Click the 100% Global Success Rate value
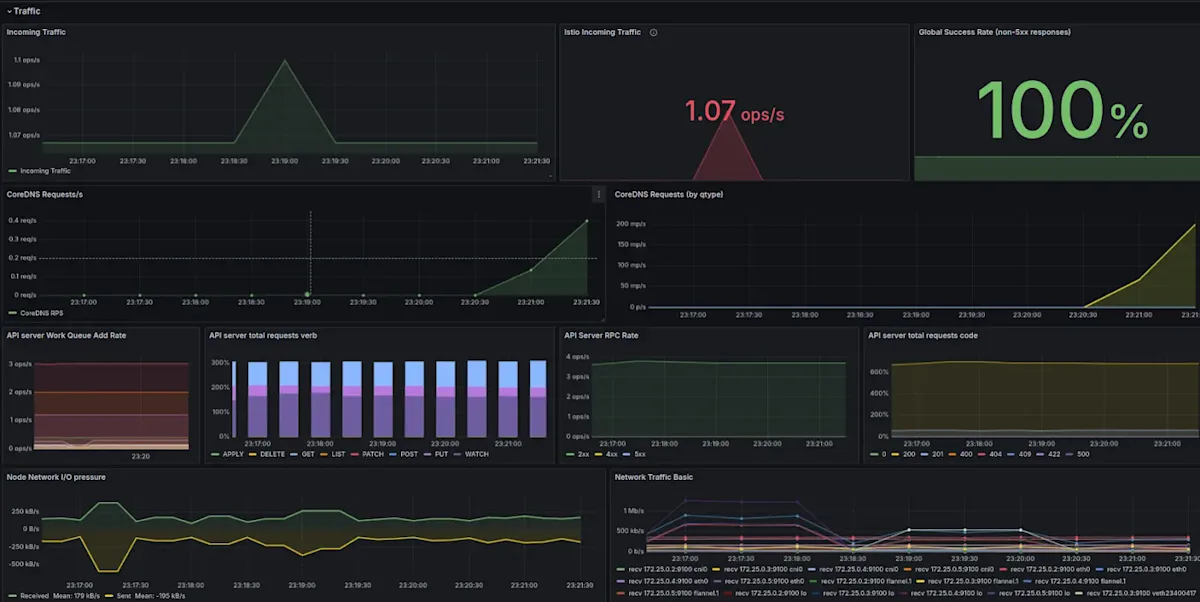 1062,110
